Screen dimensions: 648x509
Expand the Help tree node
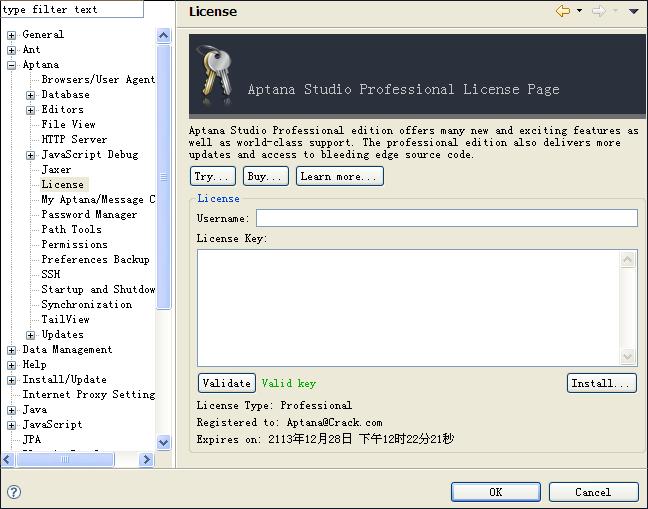(12, 365)
